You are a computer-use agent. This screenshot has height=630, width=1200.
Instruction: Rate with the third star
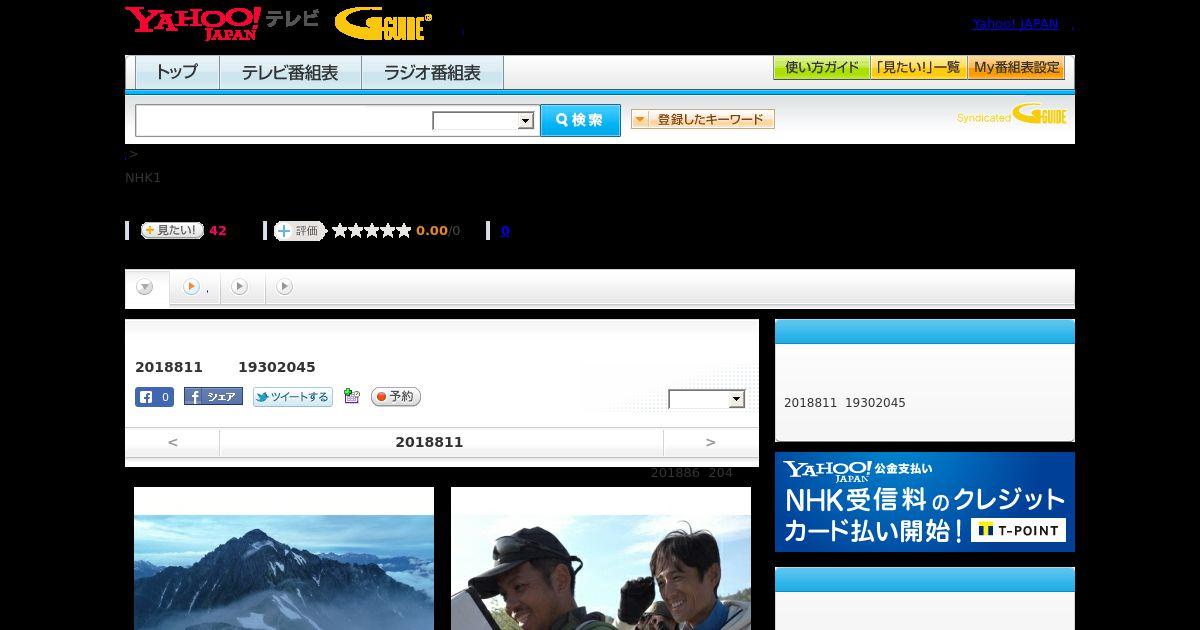(x=372, y=231)
